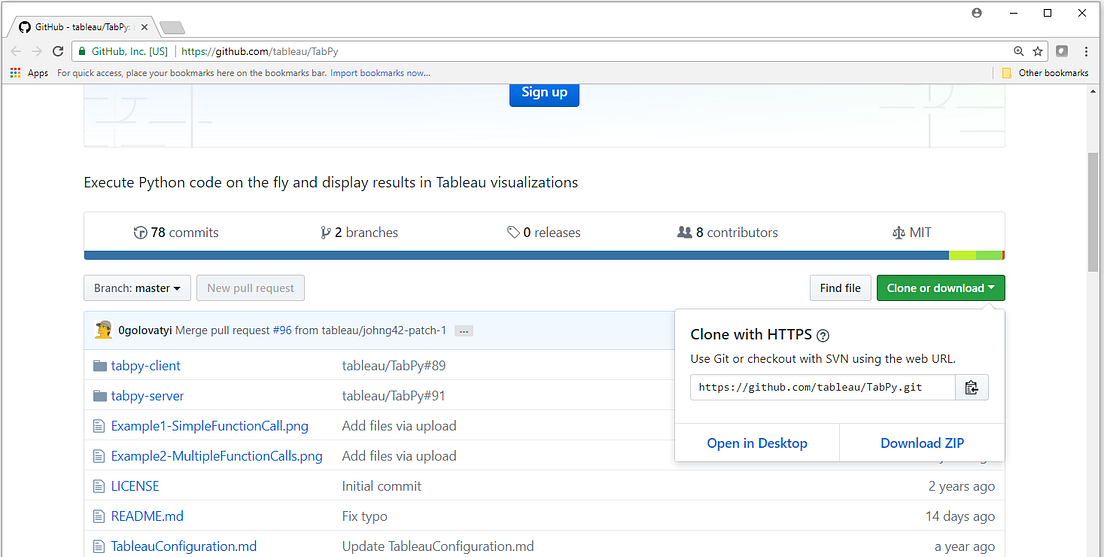
Task: Open a new browser tab
Action: coord(172,27)
